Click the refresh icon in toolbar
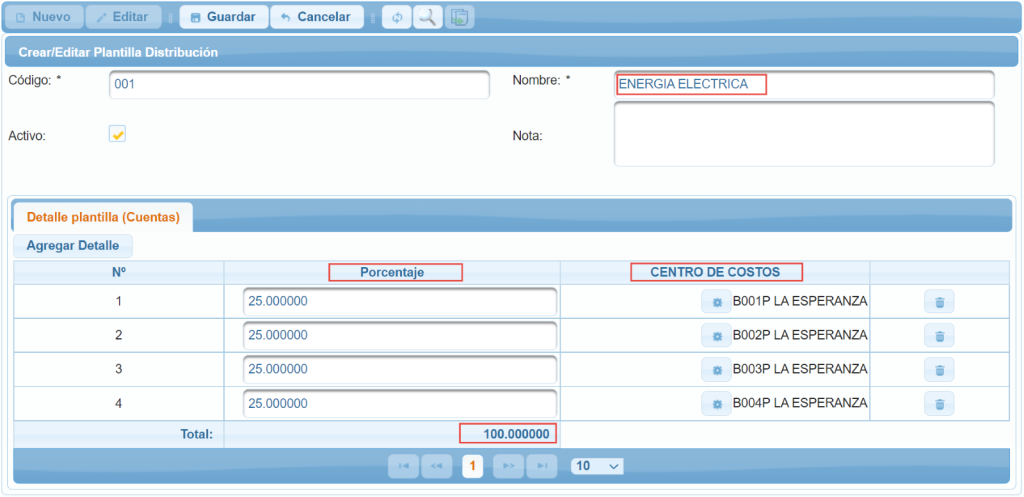 tap(397, 18)
